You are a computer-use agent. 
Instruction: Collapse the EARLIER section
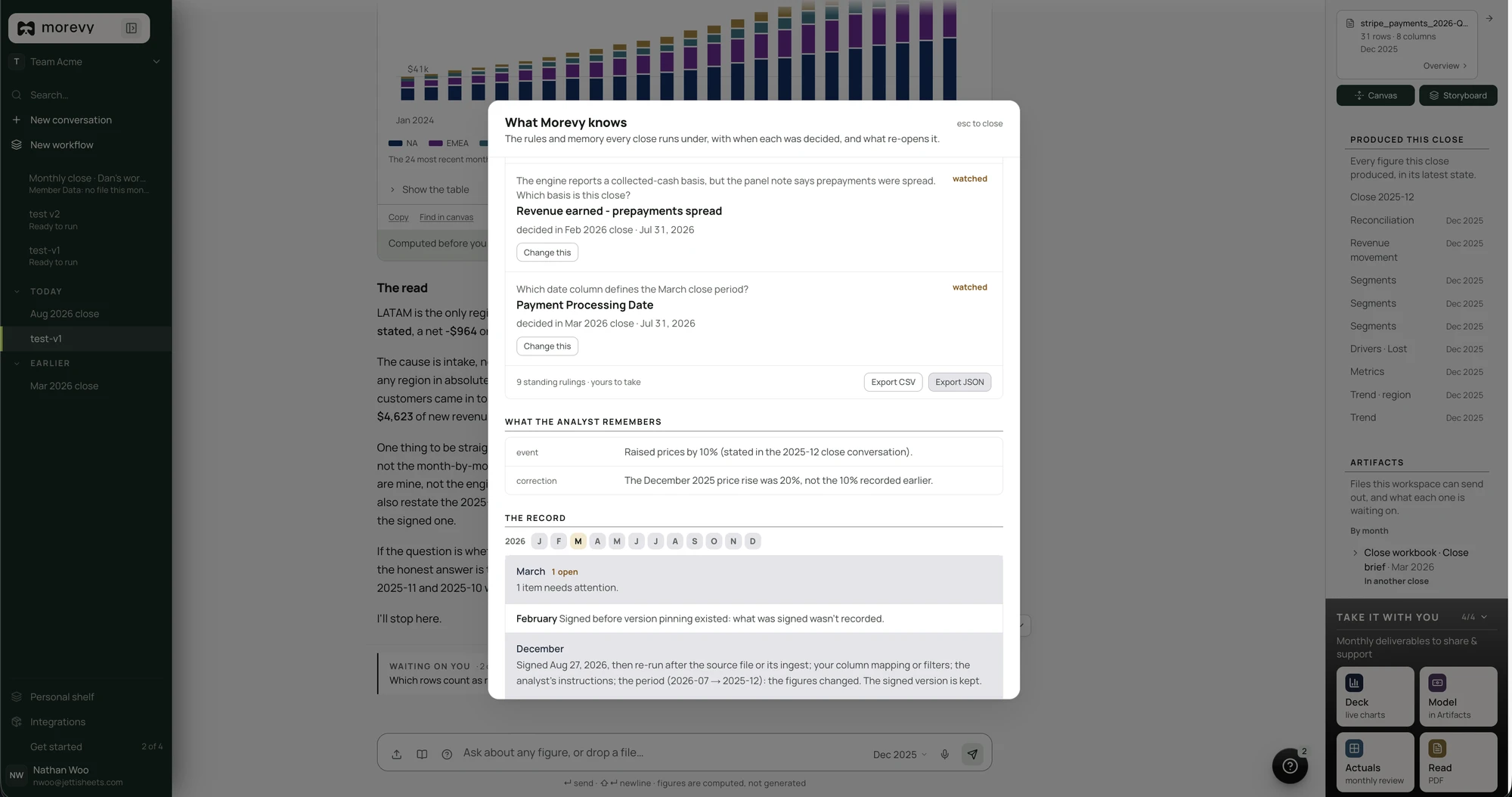(17, 364)
